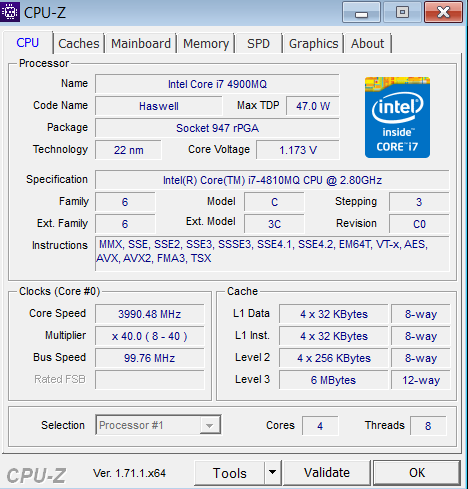The image size is (468, 489).
Task: Switch to the Caches tab
Action: [x=79, y=44]
